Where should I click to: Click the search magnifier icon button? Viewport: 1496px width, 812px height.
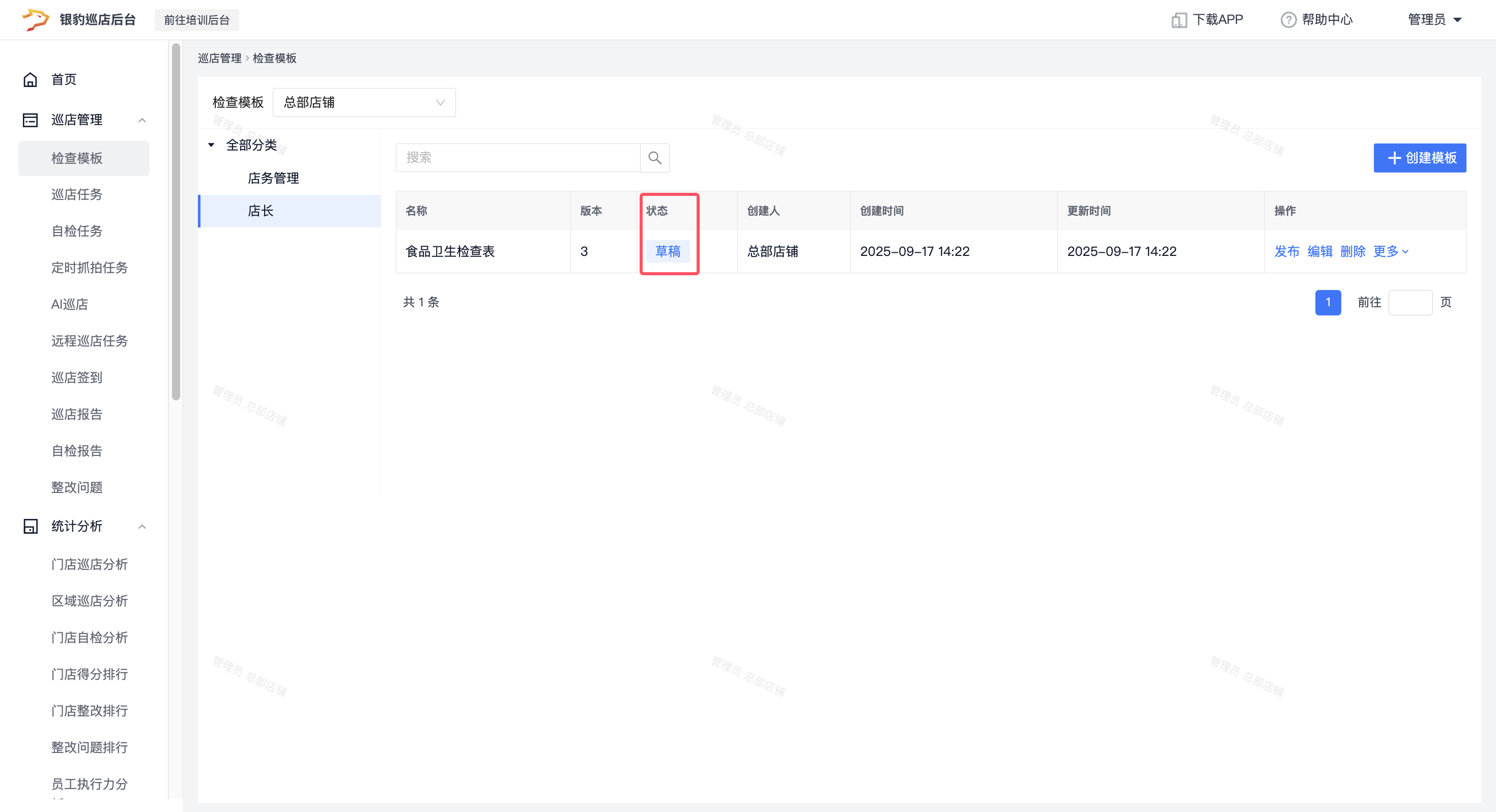click(654, 158)
